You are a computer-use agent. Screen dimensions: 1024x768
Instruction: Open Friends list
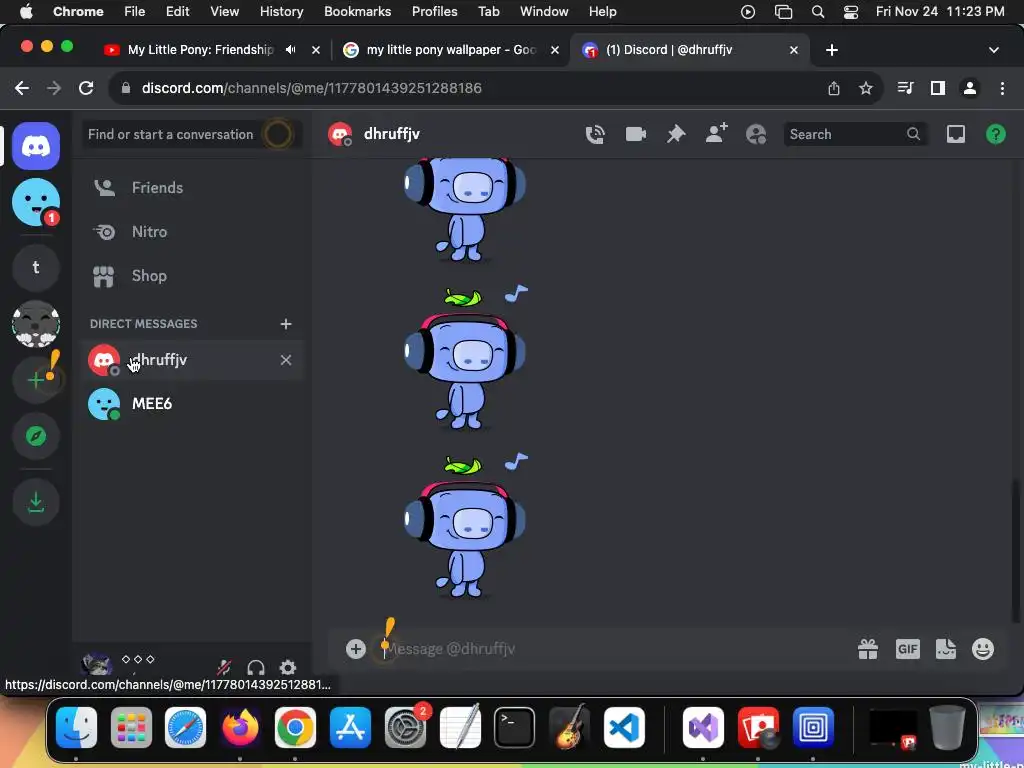pos(191,187)
